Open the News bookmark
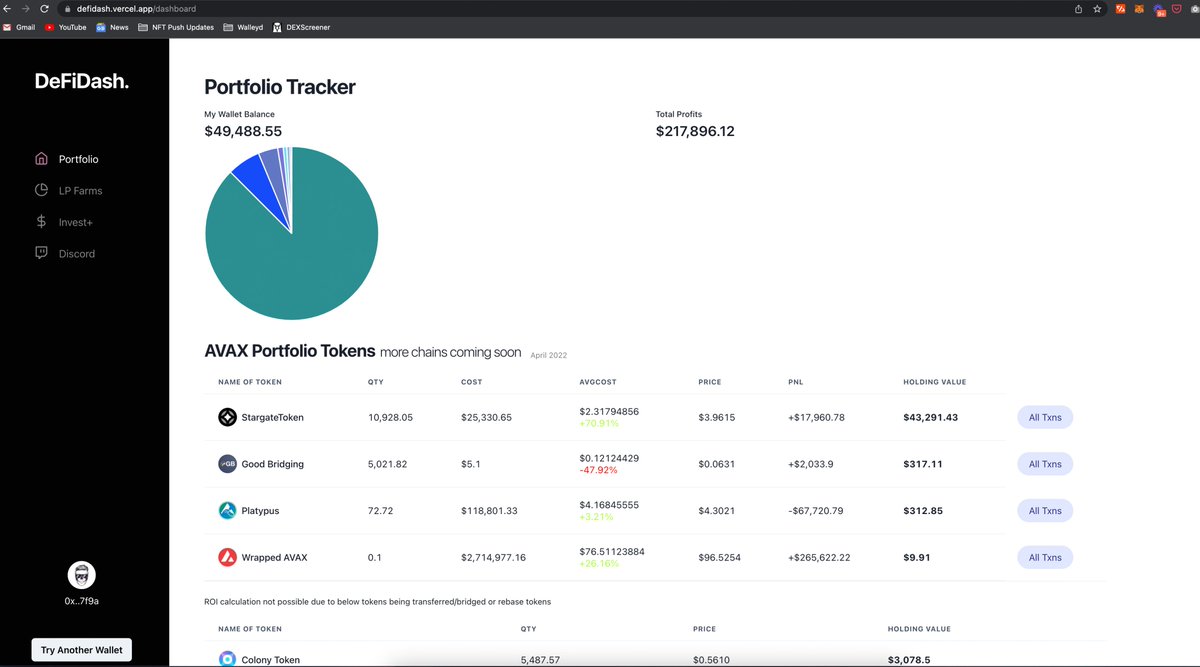Image resolution: width=1200 pixels, height=667 pixels. 113,27
